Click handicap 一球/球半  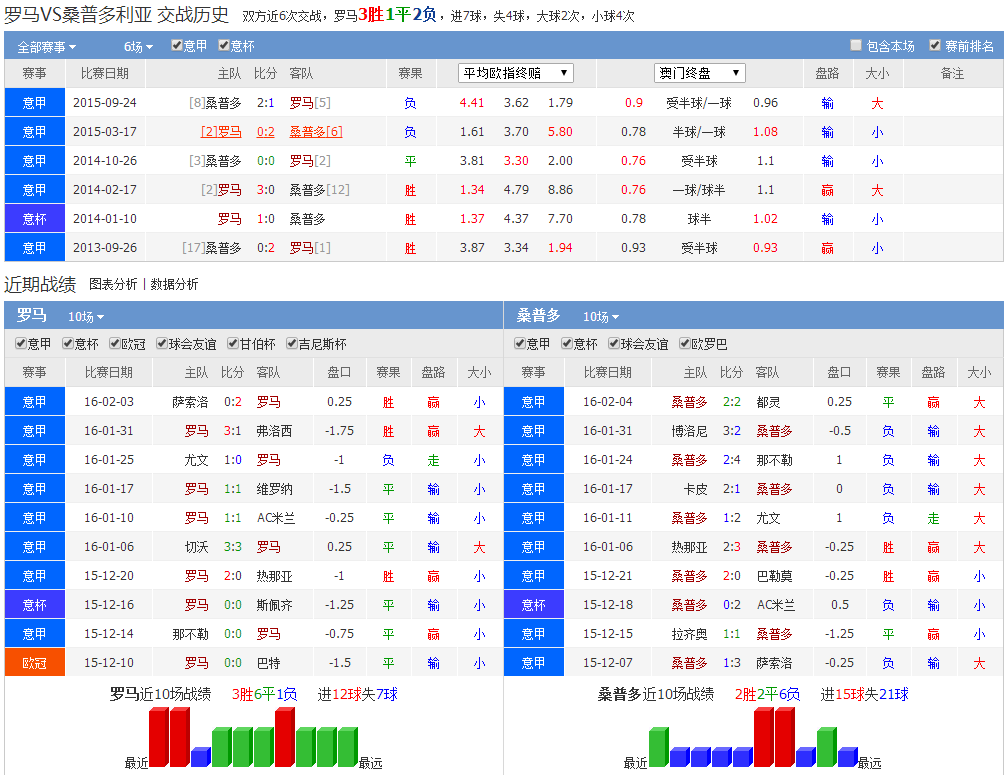(699, 190)
